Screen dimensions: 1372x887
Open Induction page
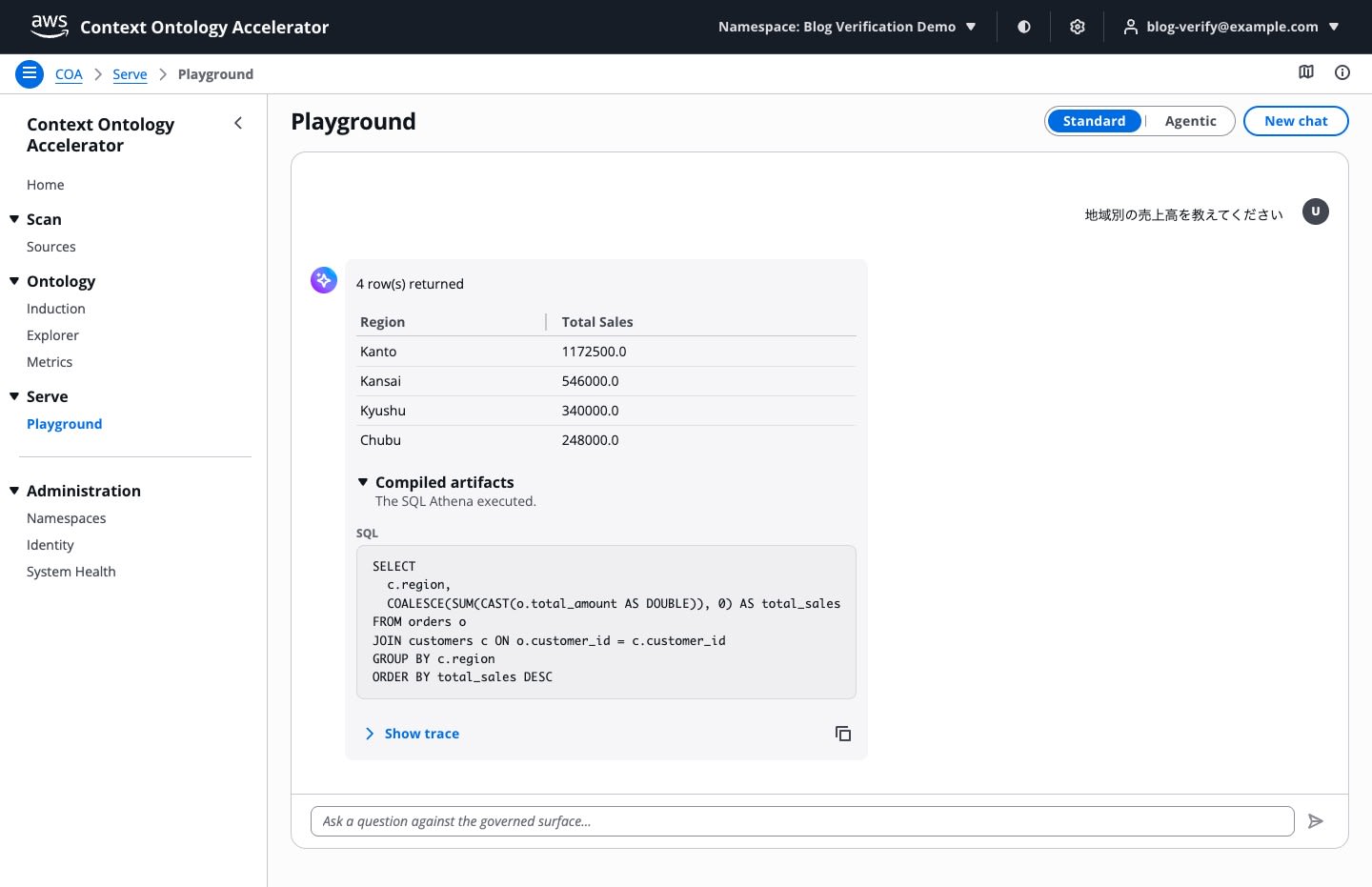56,309
